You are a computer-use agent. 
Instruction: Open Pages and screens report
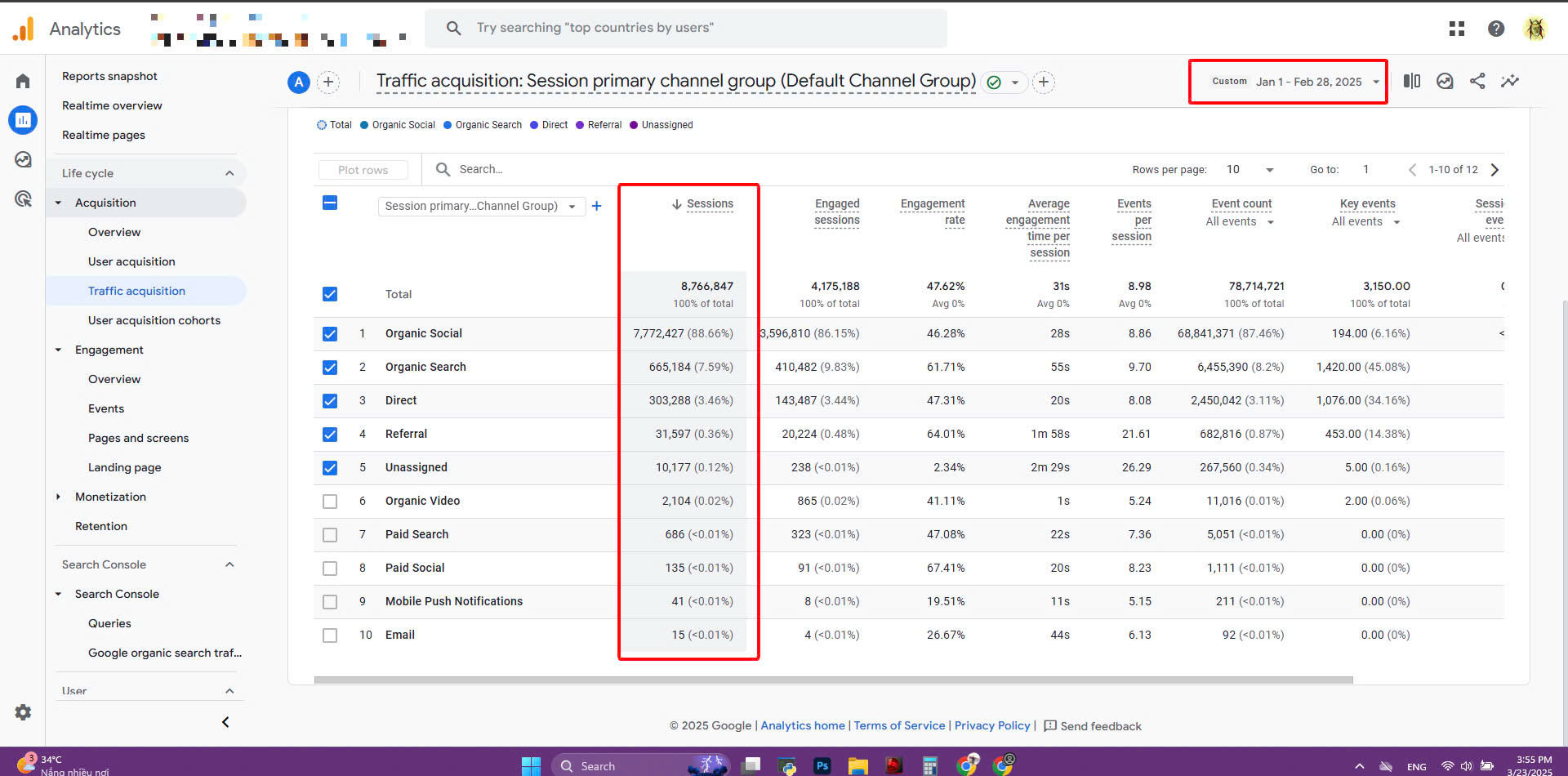coord(138,438)
